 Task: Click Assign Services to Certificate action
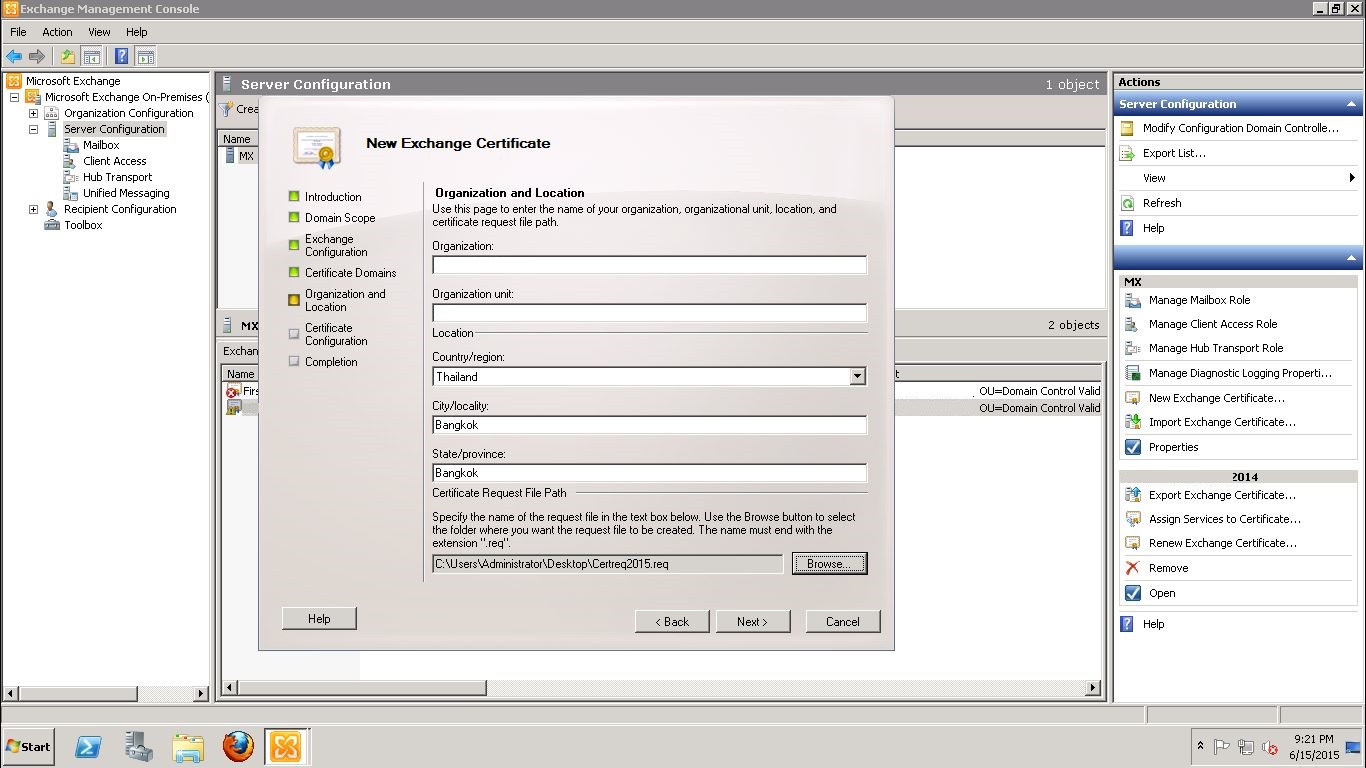pos(1225,519)
